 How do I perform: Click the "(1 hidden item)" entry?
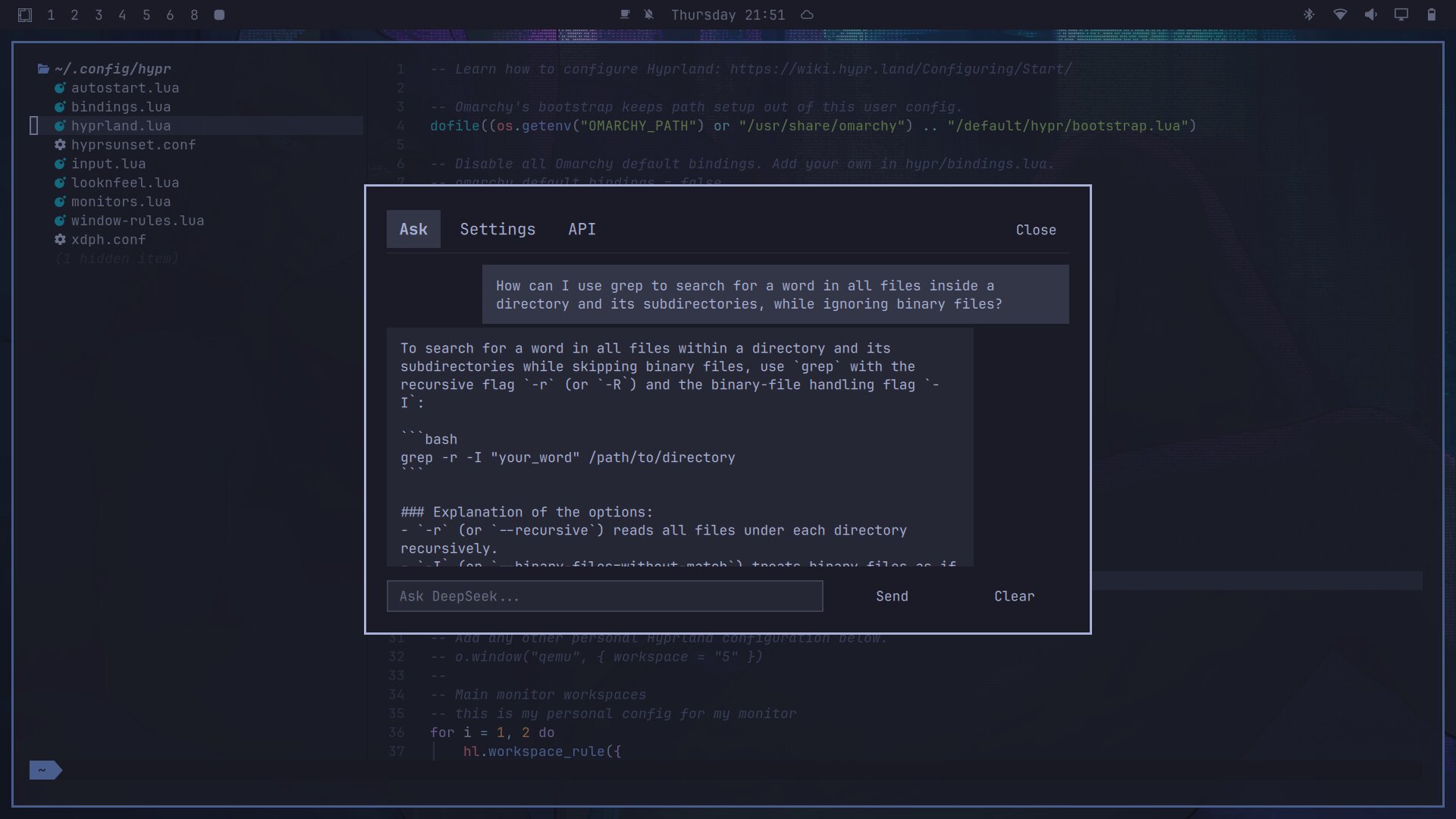tap(117, 259)
